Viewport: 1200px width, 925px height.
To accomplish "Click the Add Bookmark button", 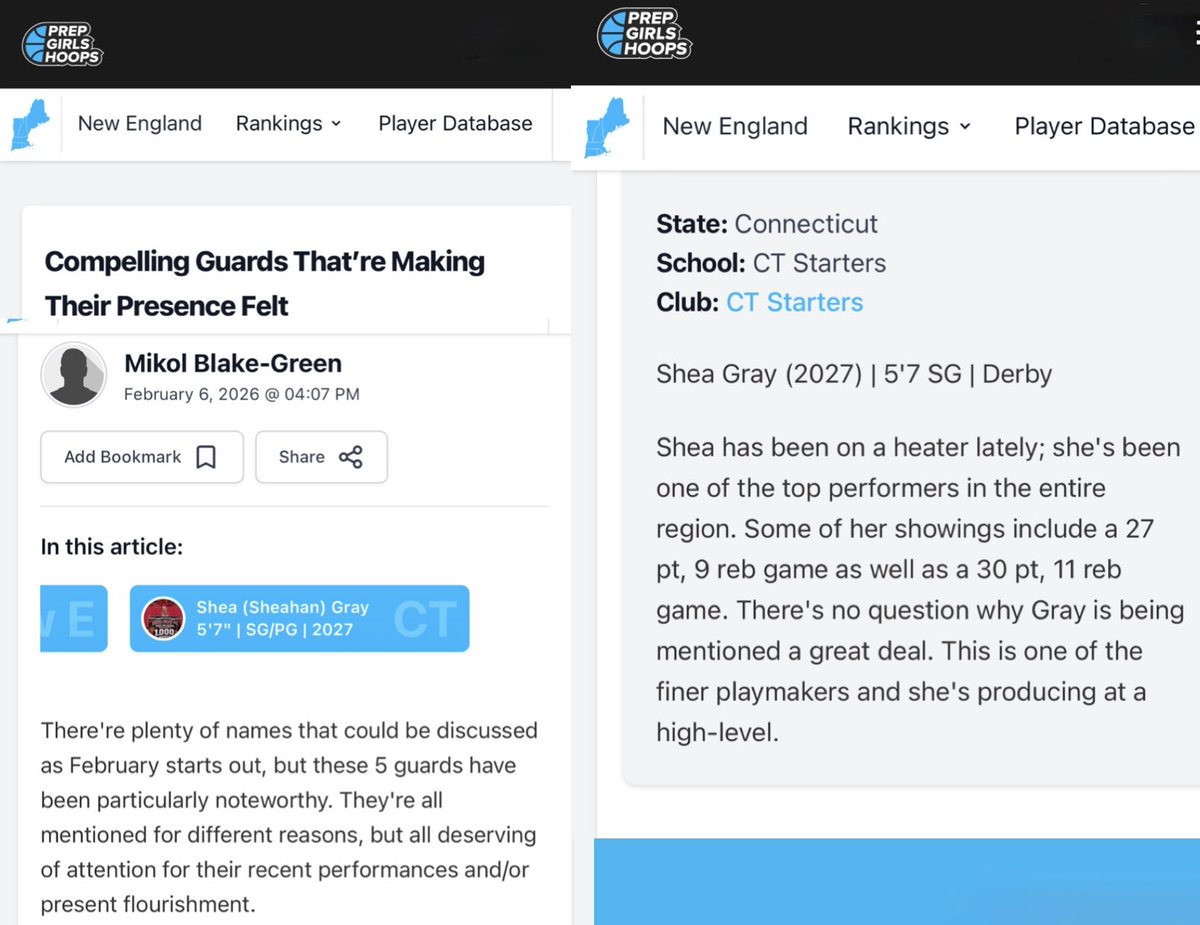I will click(x=141, y=456).
